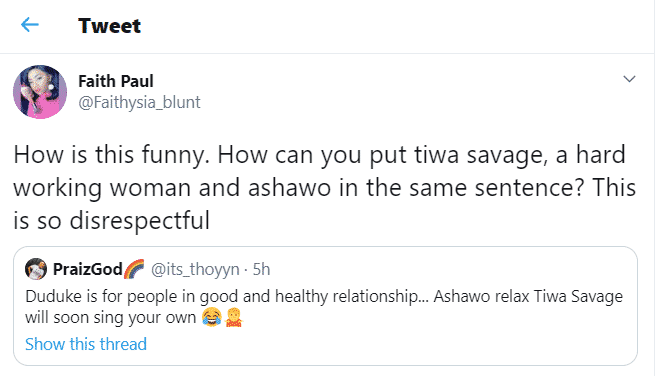
Task: Click the PraizGod display name
Action: tap(87, 269)
